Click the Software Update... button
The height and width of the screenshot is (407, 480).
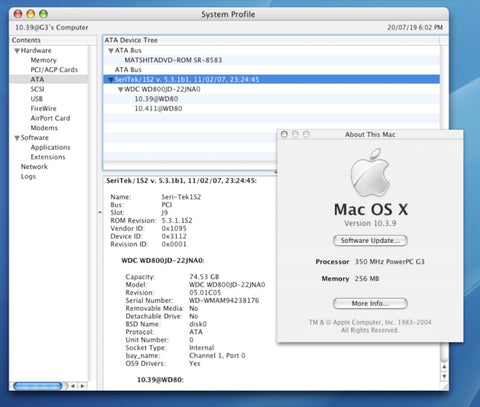pyautogui.click(x=370, y=241)
